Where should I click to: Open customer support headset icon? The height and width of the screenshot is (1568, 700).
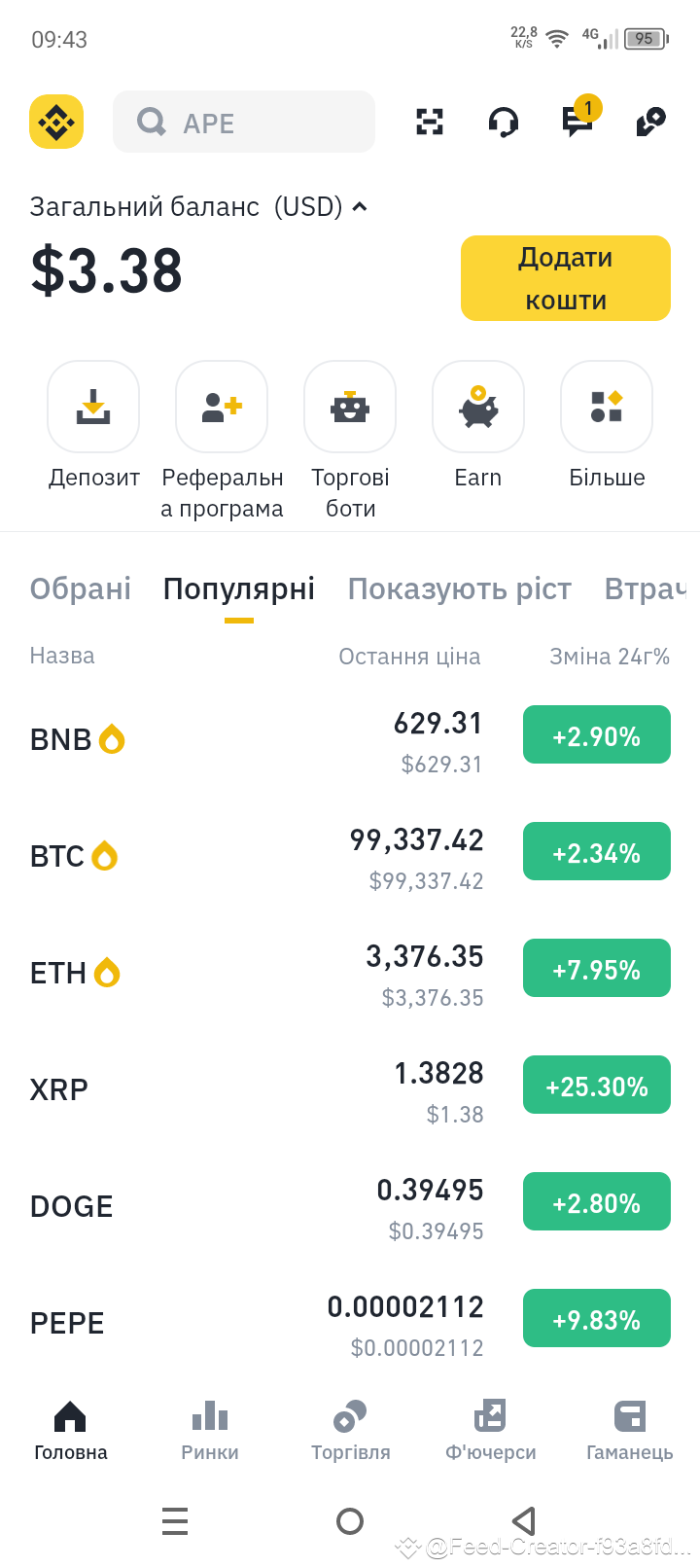pos(503,123)
